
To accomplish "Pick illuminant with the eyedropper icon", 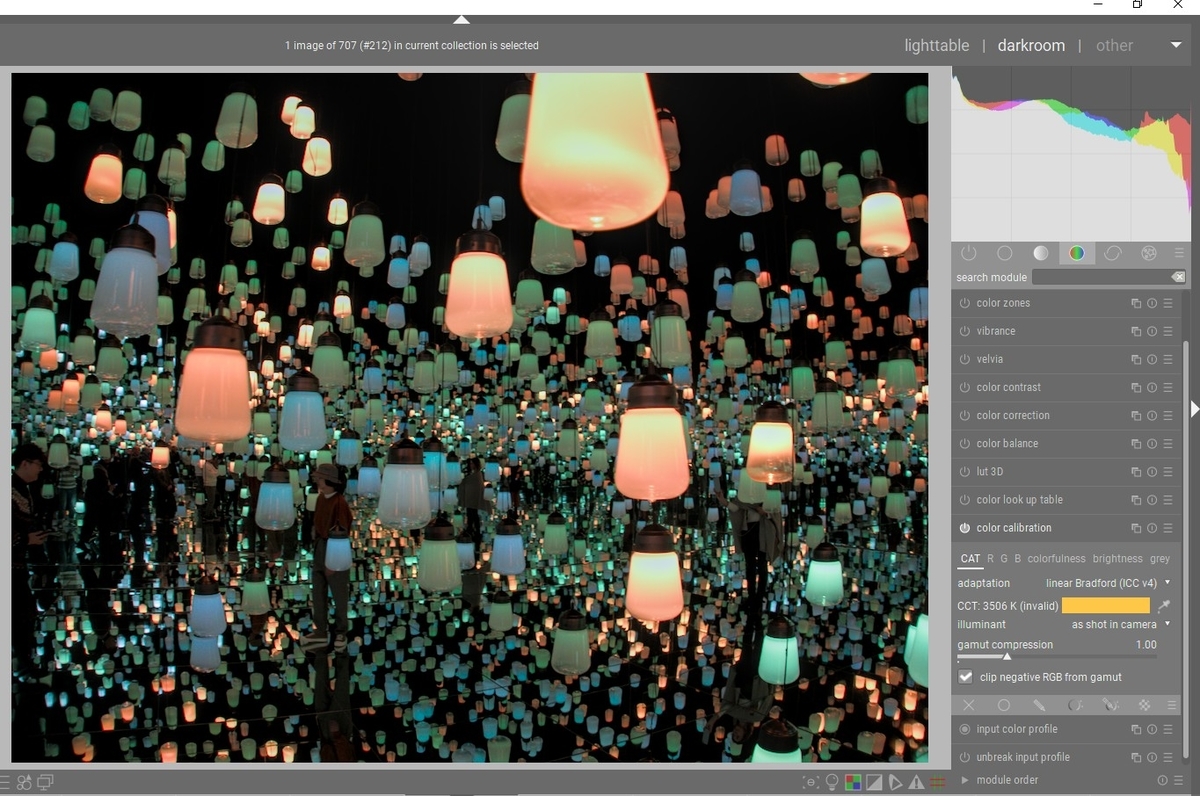I will click(1164, 606).
